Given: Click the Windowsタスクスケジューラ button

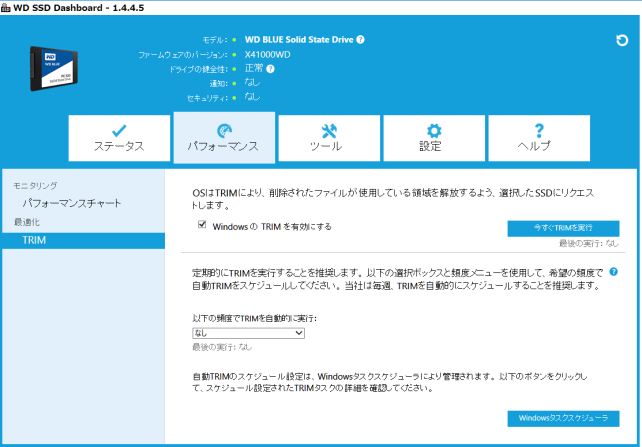Looking at the screenshot, I should 563,418.
